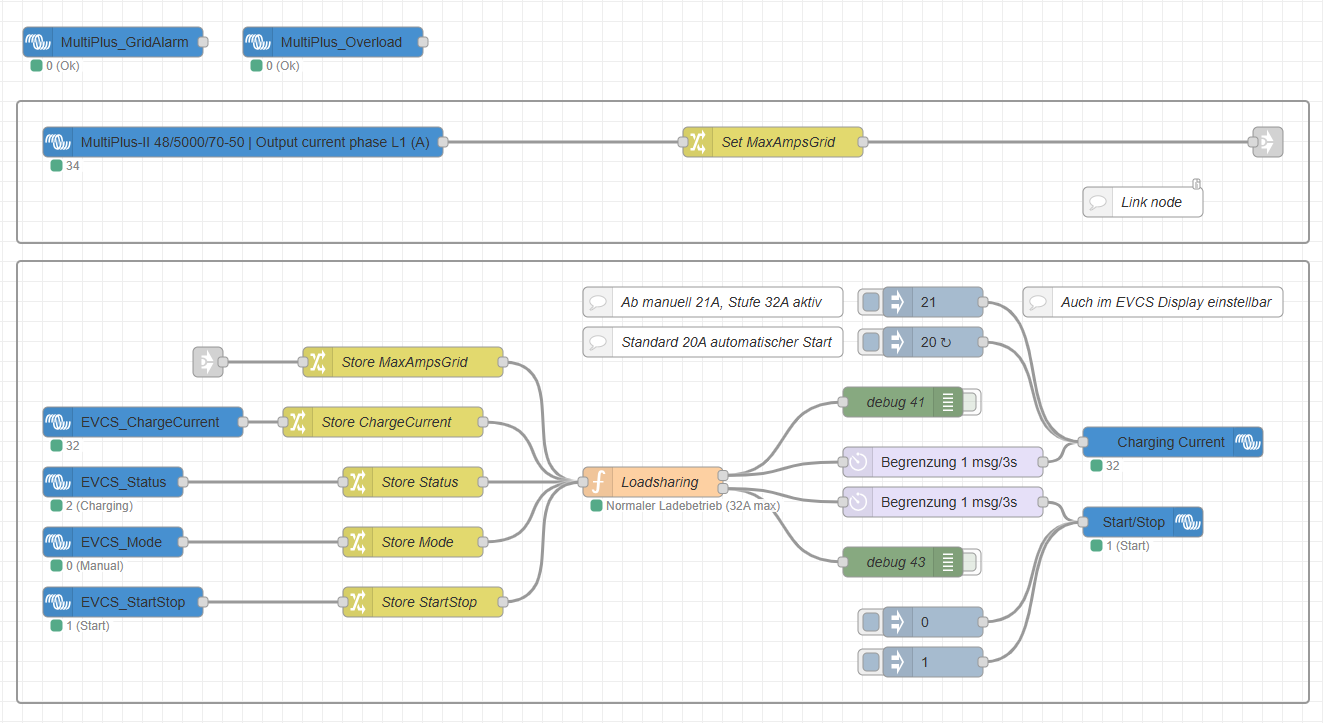Viewport: 1323px width, 723px height.
Task: Click the Store ChargeCurrent change icon
Action: [297, 422]
